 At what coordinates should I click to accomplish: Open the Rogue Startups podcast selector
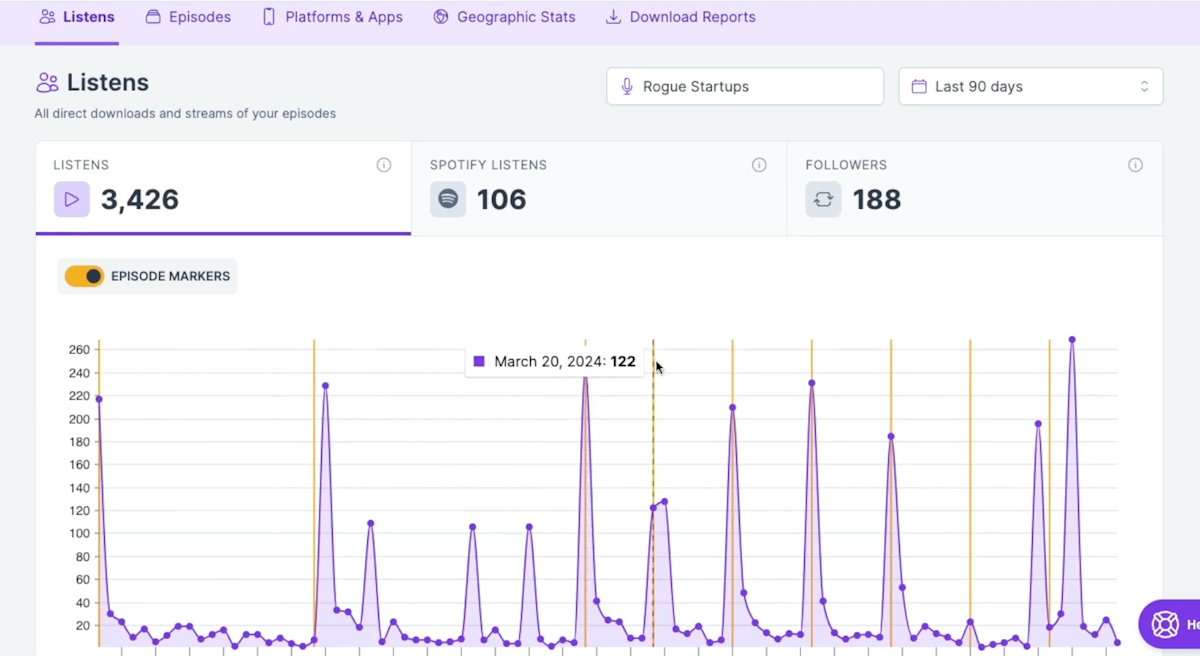point(744,86)
